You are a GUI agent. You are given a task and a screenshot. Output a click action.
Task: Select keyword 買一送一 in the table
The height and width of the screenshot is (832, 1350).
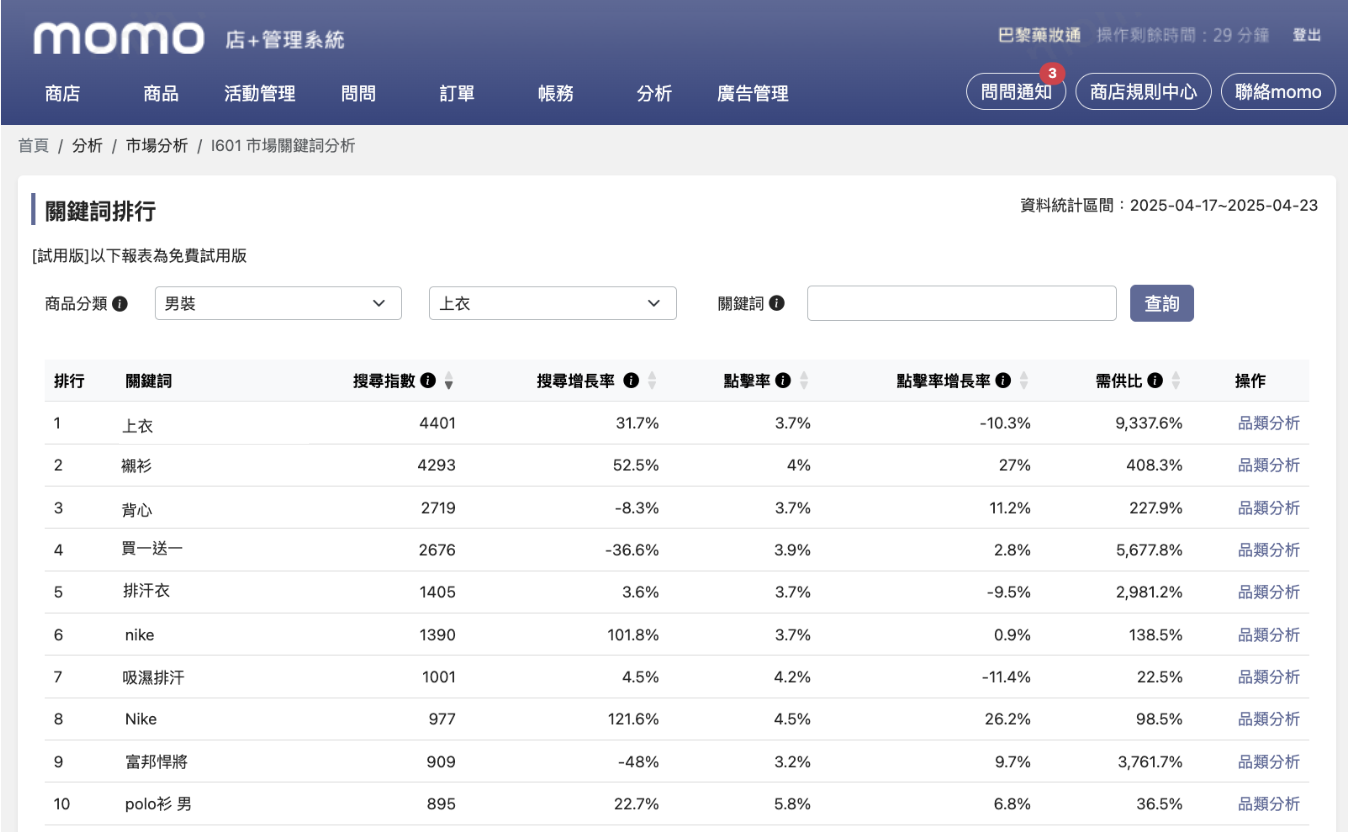[153, 550]
